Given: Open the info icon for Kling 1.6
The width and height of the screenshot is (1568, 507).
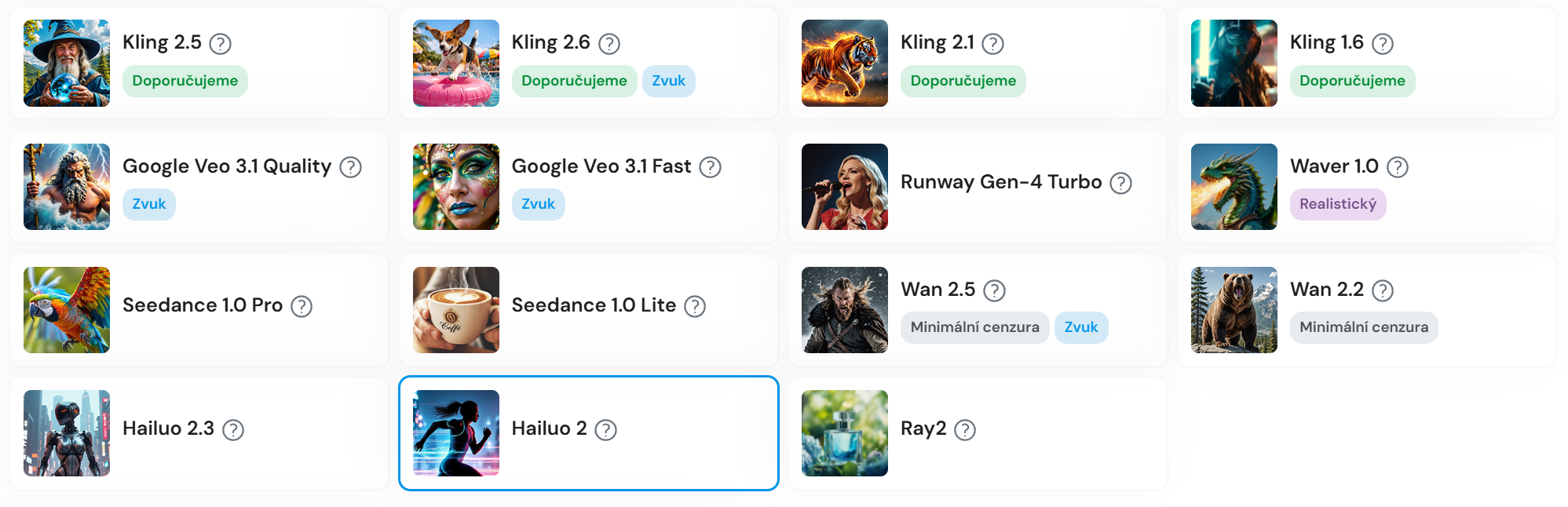Looking at the screenshot, I should pyautogui.click(x=1383, y=44).
